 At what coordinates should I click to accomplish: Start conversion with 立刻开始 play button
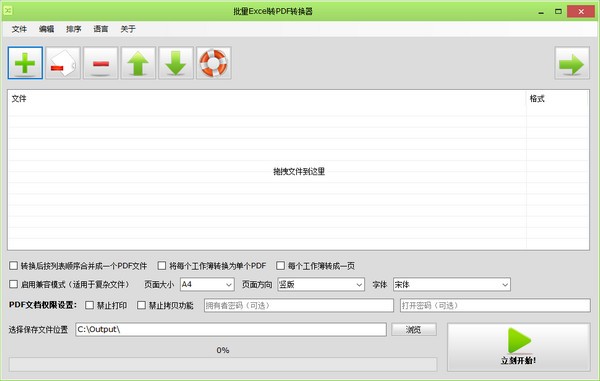click(518, 347)
